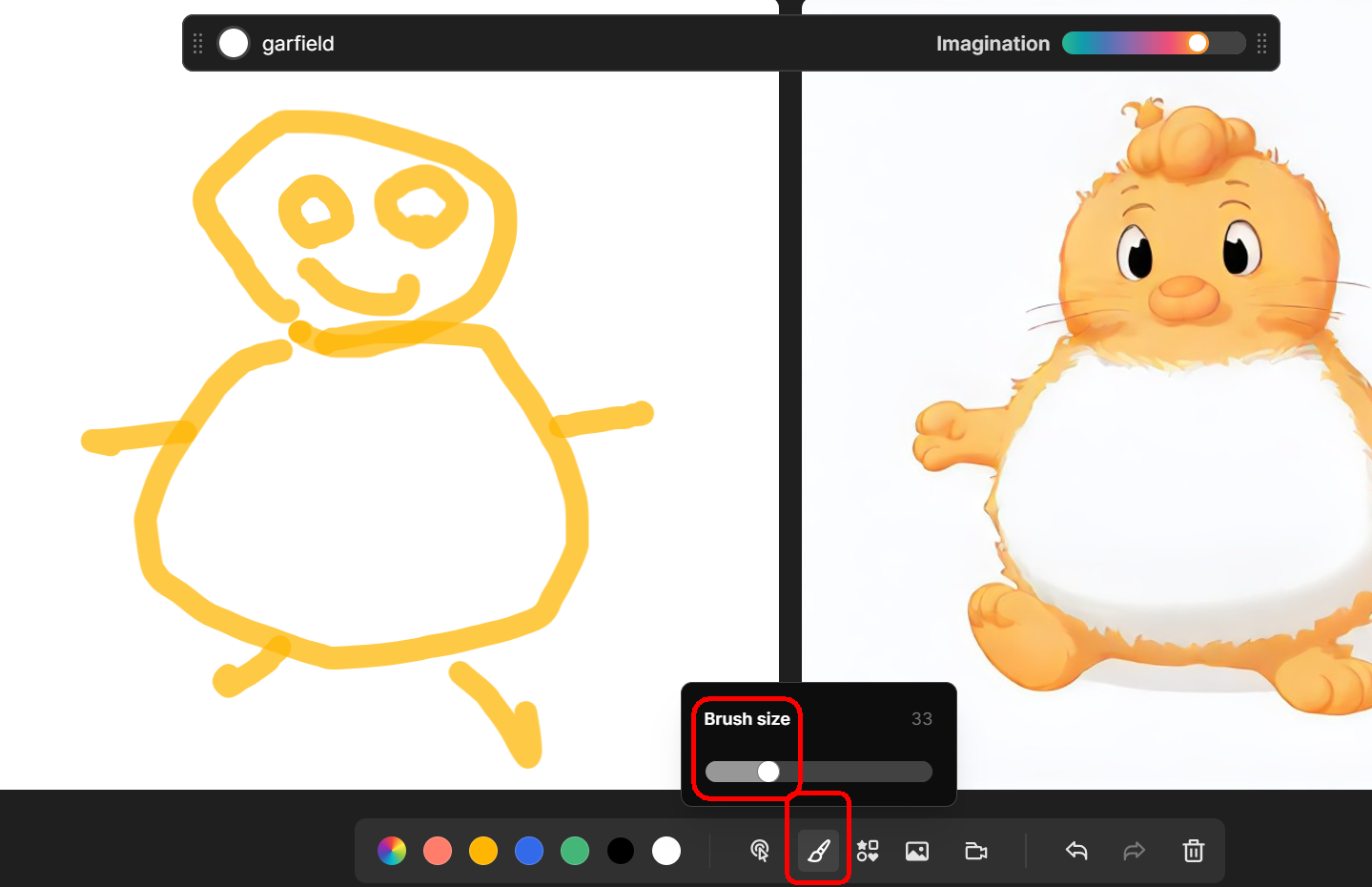Click the right drag handle of prompt bar
This screenshot has height=887, width=1372.
pos(1261,43)
